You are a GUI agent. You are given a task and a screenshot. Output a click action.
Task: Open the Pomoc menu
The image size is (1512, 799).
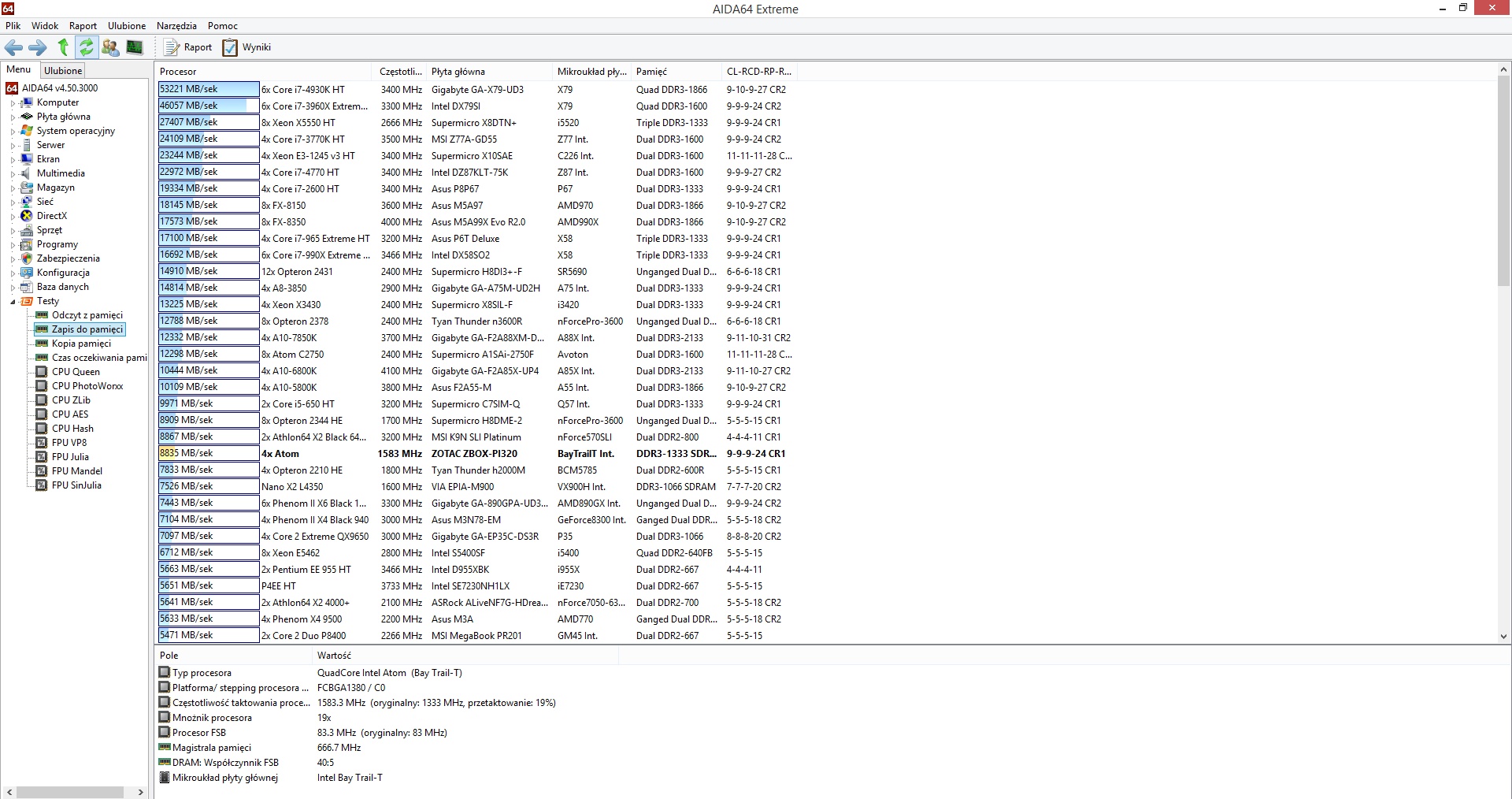click(x=223, y=26)
